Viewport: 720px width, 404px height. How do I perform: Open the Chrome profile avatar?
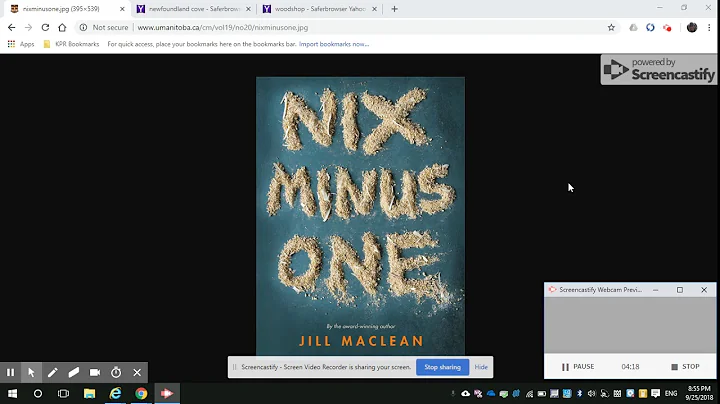(x=692, y=28)
